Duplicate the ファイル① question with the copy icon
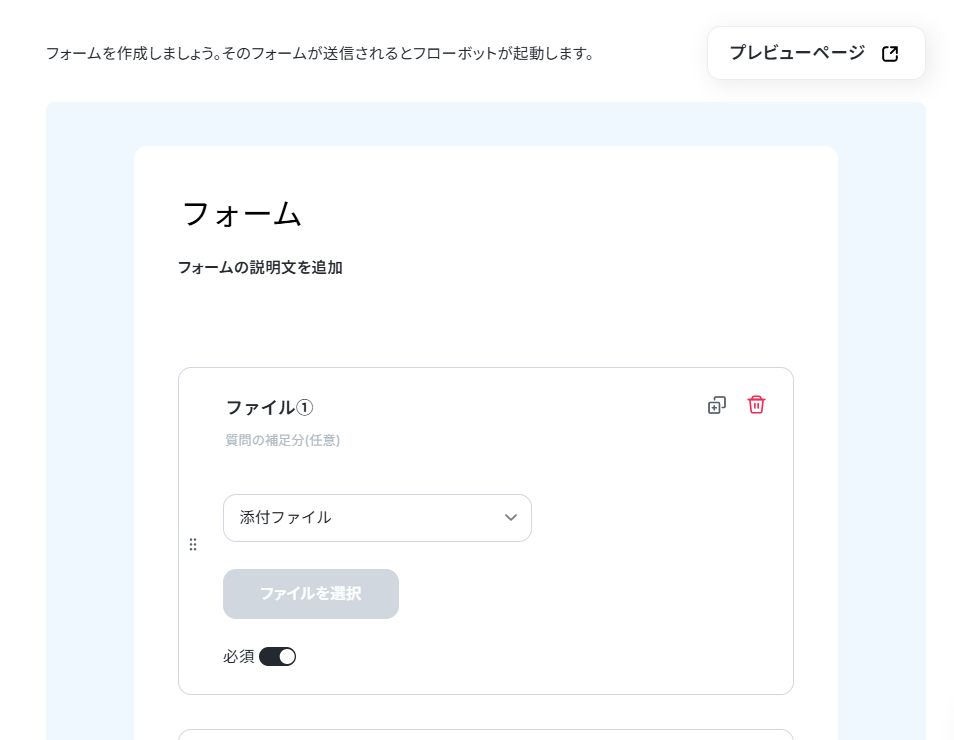The image size is (954, 740). [x=717, y=405]
